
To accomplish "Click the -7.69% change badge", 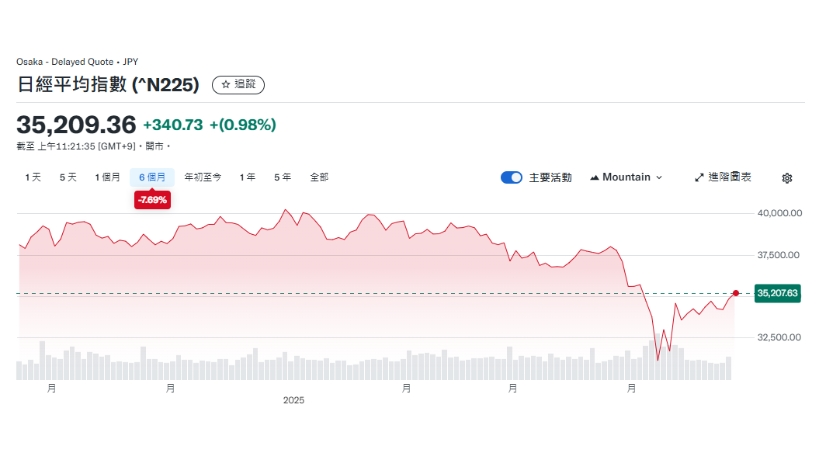I will point(152,200).
